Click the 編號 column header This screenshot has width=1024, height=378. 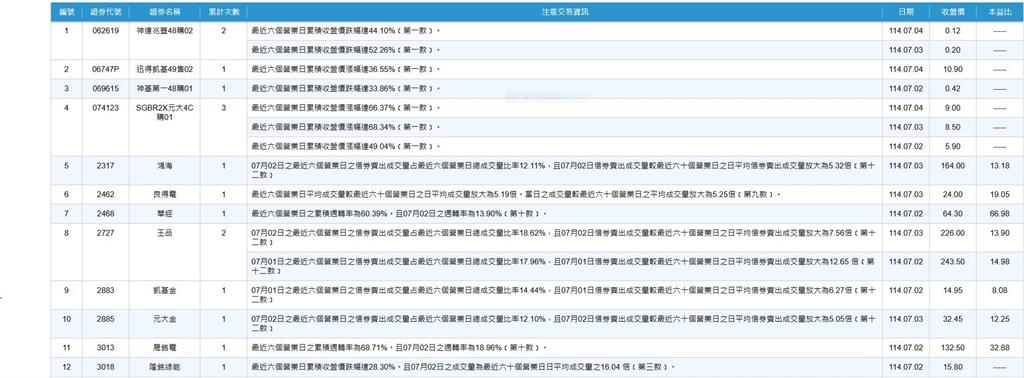[x=66, y=12]
